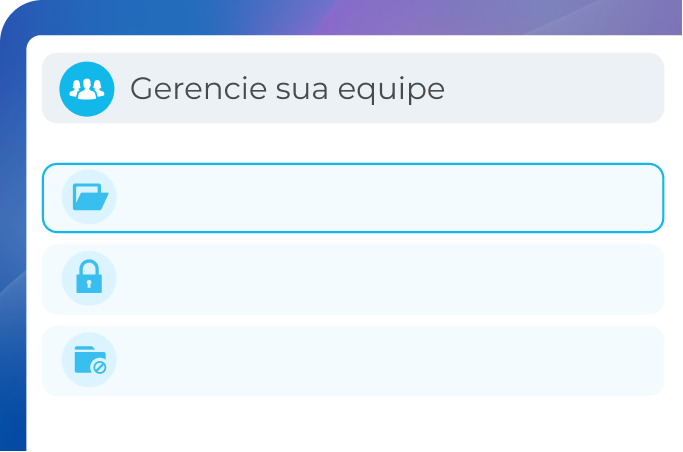Click the open folder icon

[x=90, y=197]
